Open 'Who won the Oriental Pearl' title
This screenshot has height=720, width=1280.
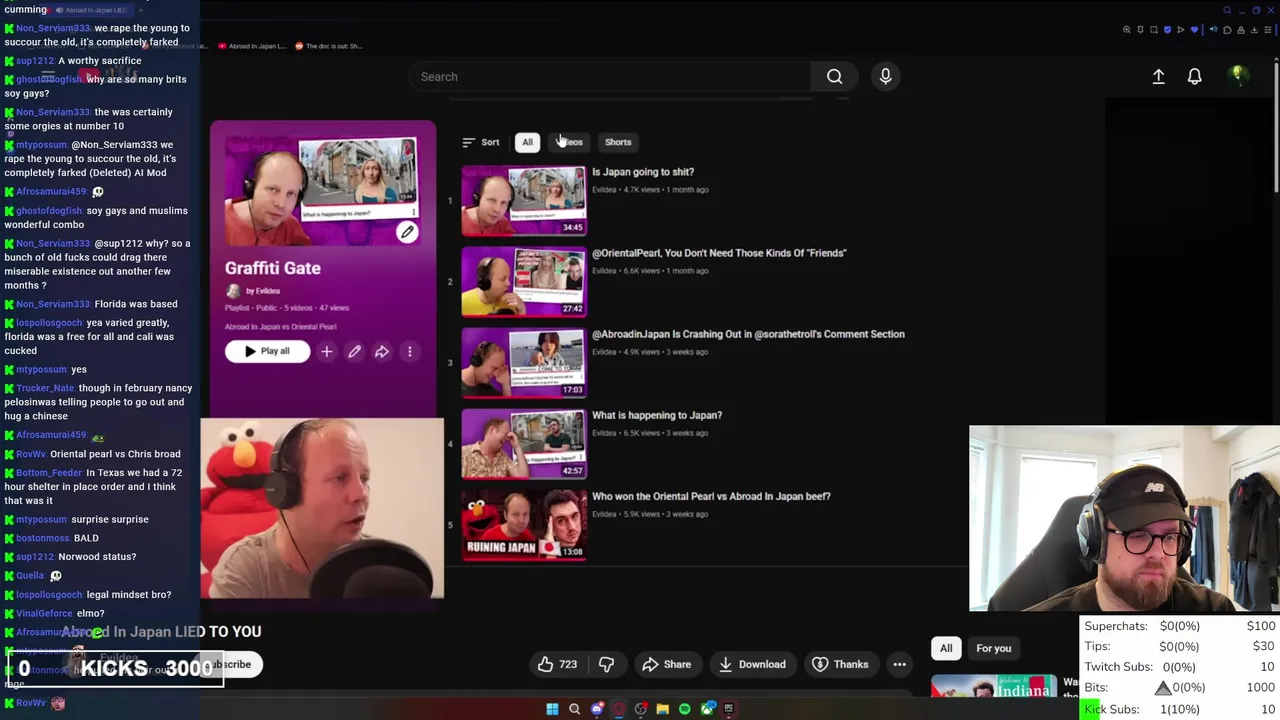pyautogui.click(x=711, y=496)
